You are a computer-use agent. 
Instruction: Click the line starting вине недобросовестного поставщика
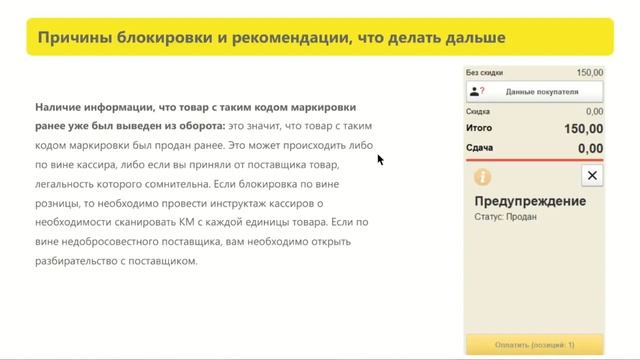coord(193,242)
